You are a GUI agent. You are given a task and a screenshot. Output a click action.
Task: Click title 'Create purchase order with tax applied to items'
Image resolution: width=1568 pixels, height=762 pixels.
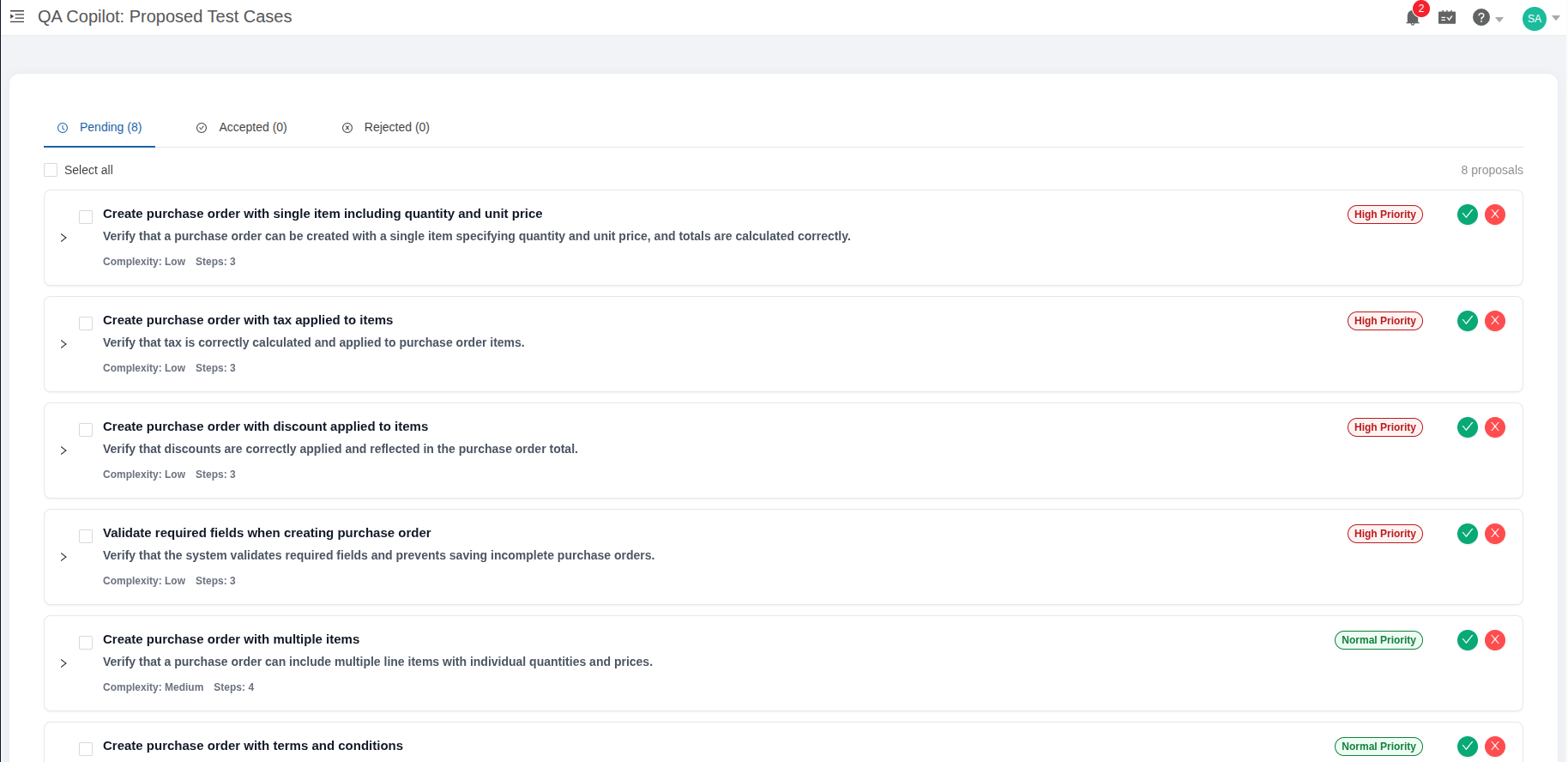point(248,320)
